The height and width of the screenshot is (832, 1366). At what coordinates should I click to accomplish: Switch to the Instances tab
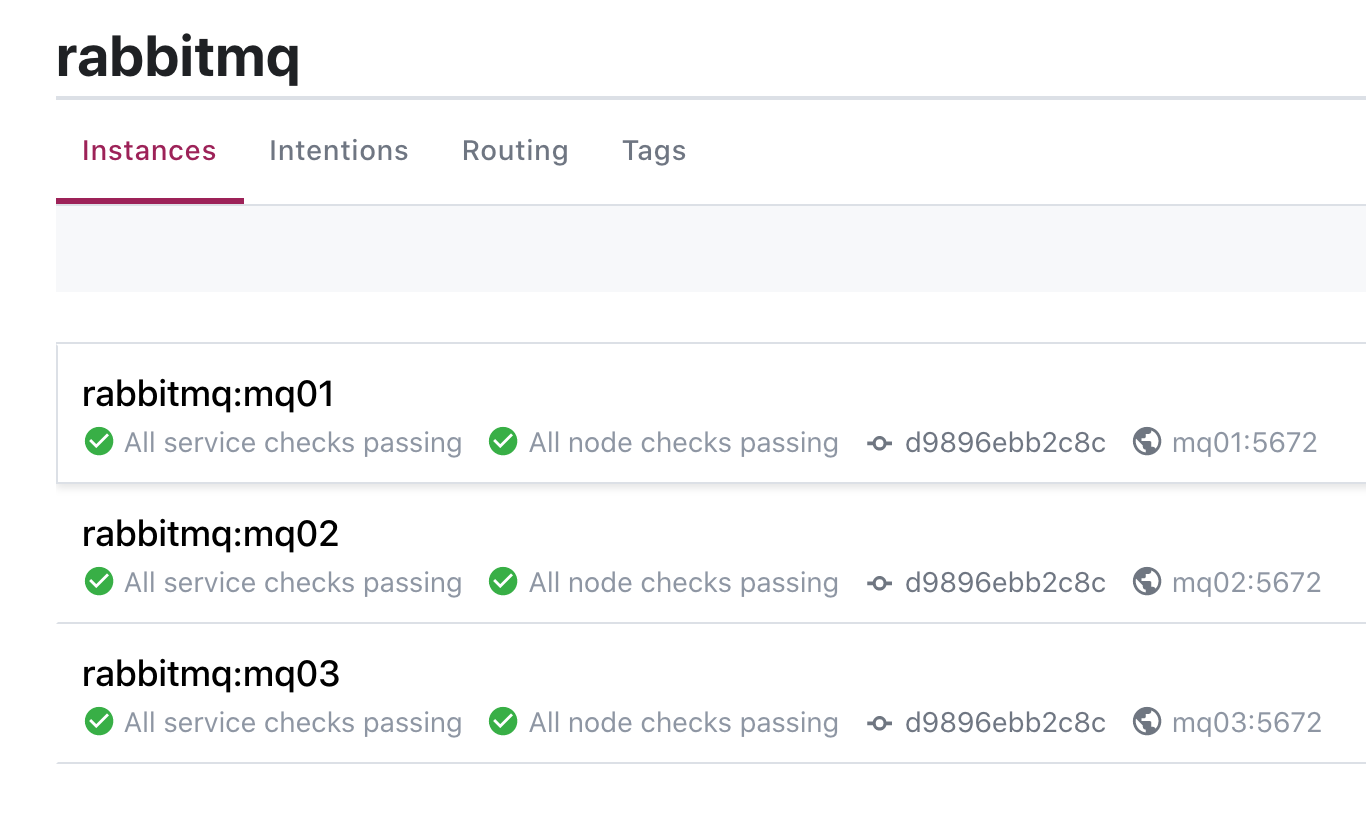pyautogui.click(x=149, y=151)
